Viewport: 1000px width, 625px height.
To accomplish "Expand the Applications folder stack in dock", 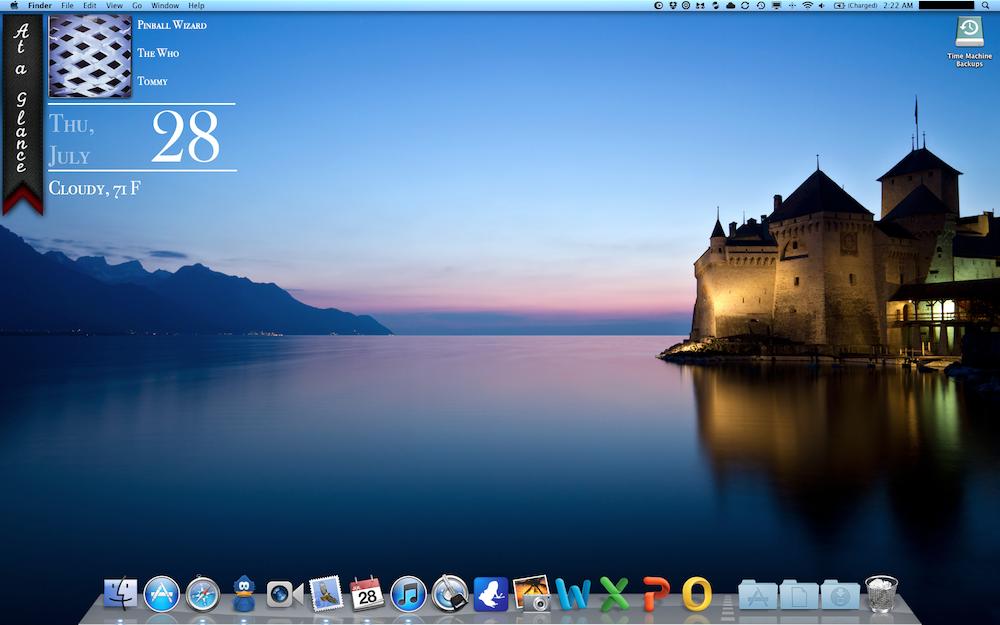I will [x=758, y=595].
